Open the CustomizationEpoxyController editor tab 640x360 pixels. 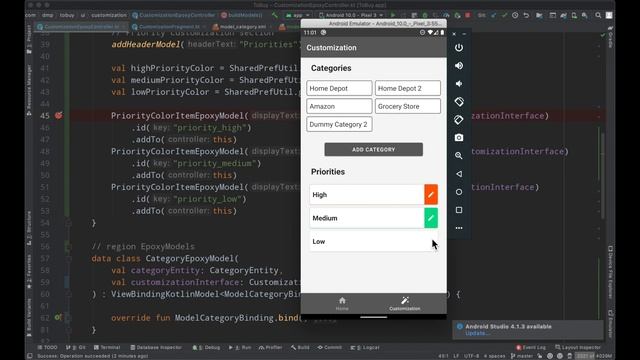point(81,27)
